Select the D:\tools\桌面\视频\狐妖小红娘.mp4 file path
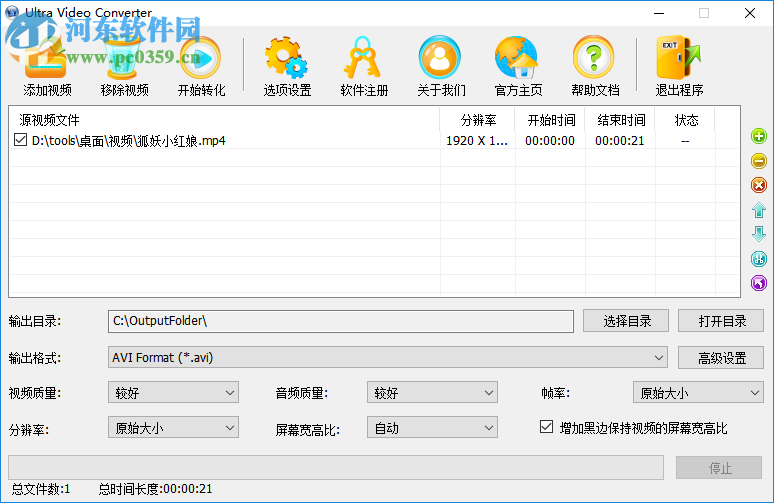The width and height of the screenshot is (774, 503). (x=128, y=141)
